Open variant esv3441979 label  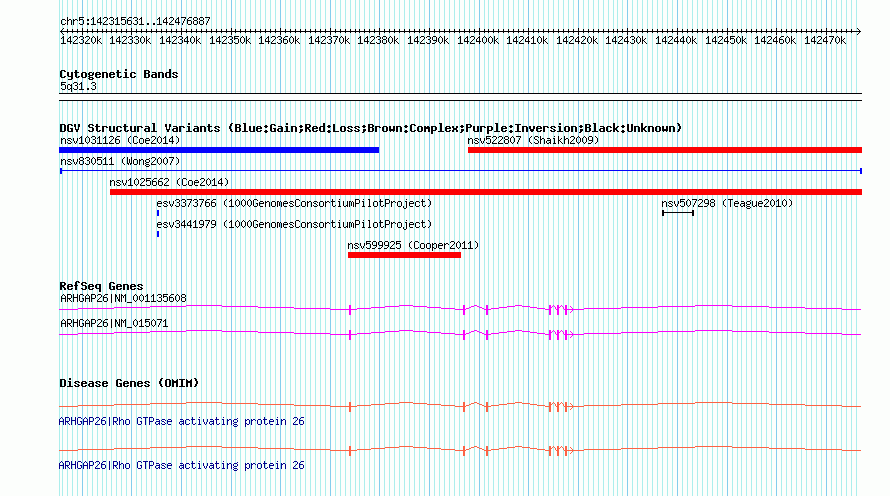pos(294,224)
